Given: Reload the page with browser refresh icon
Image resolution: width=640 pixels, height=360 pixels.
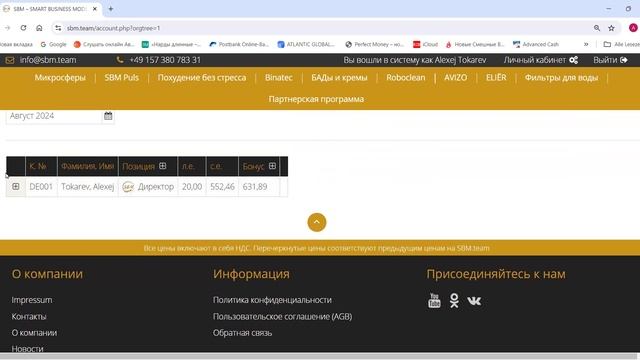Looking at the screenshot, I should coord(23,28).
